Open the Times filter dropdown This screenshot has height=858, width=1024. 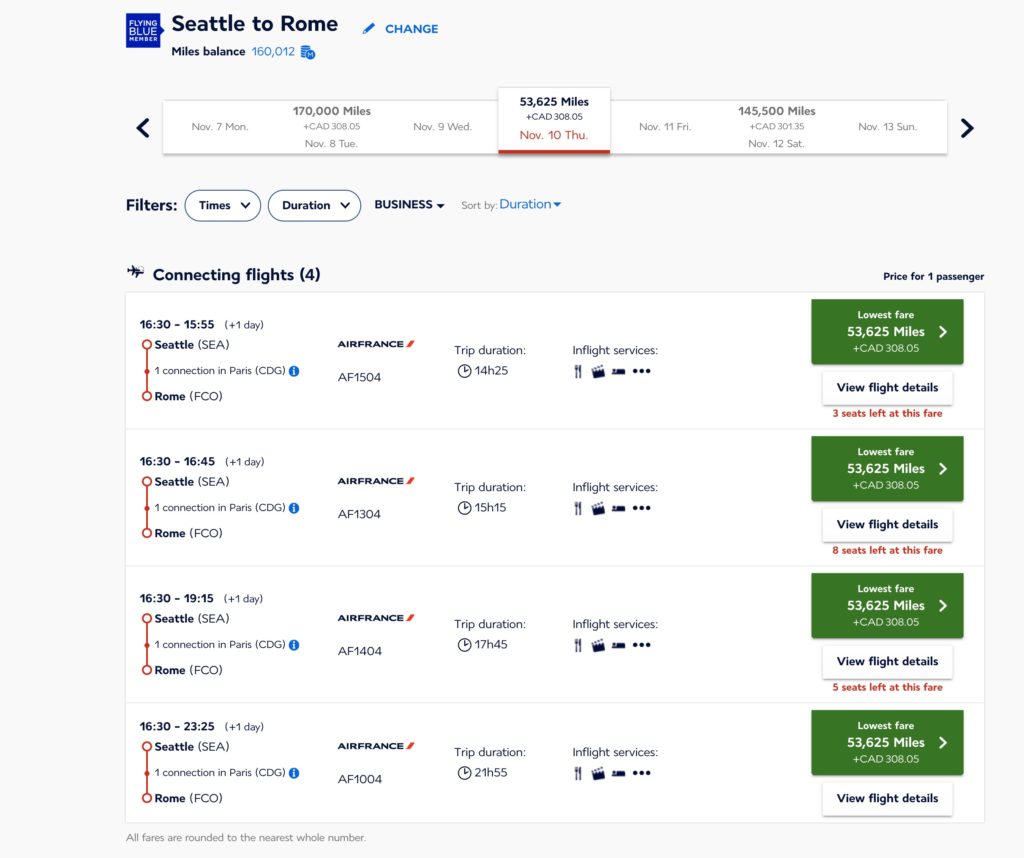[x=222, y=205]
